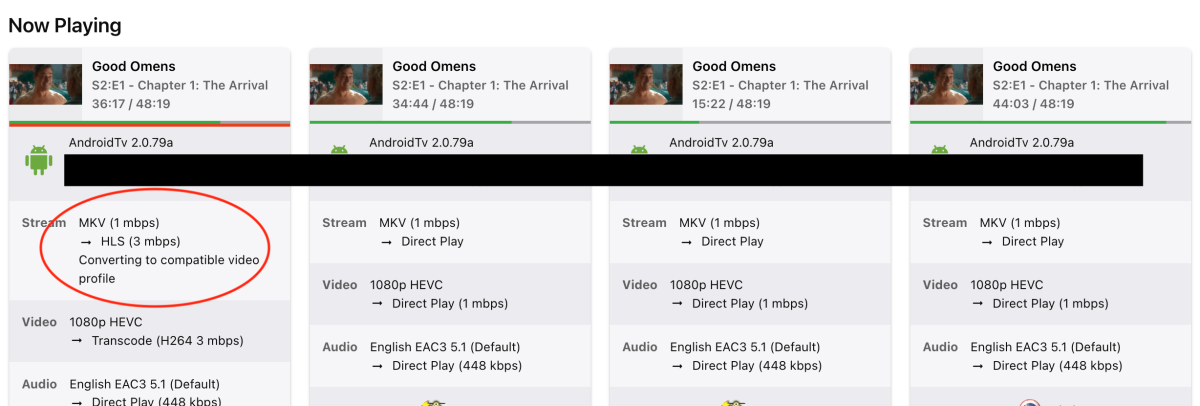Click the S2:E1 episode link in the 34:44 card

coord(480,85)
